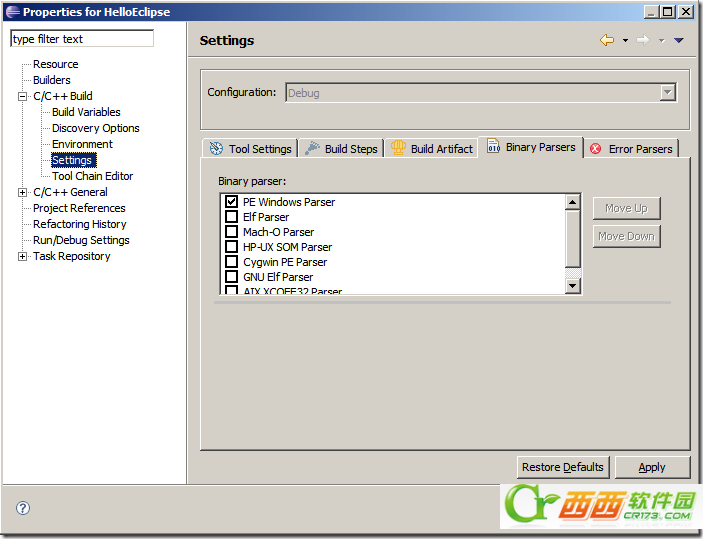This screenshot has width=703, height=539.
Task: Click the Binary Parsers tab icon
Action: coord(494,146)
